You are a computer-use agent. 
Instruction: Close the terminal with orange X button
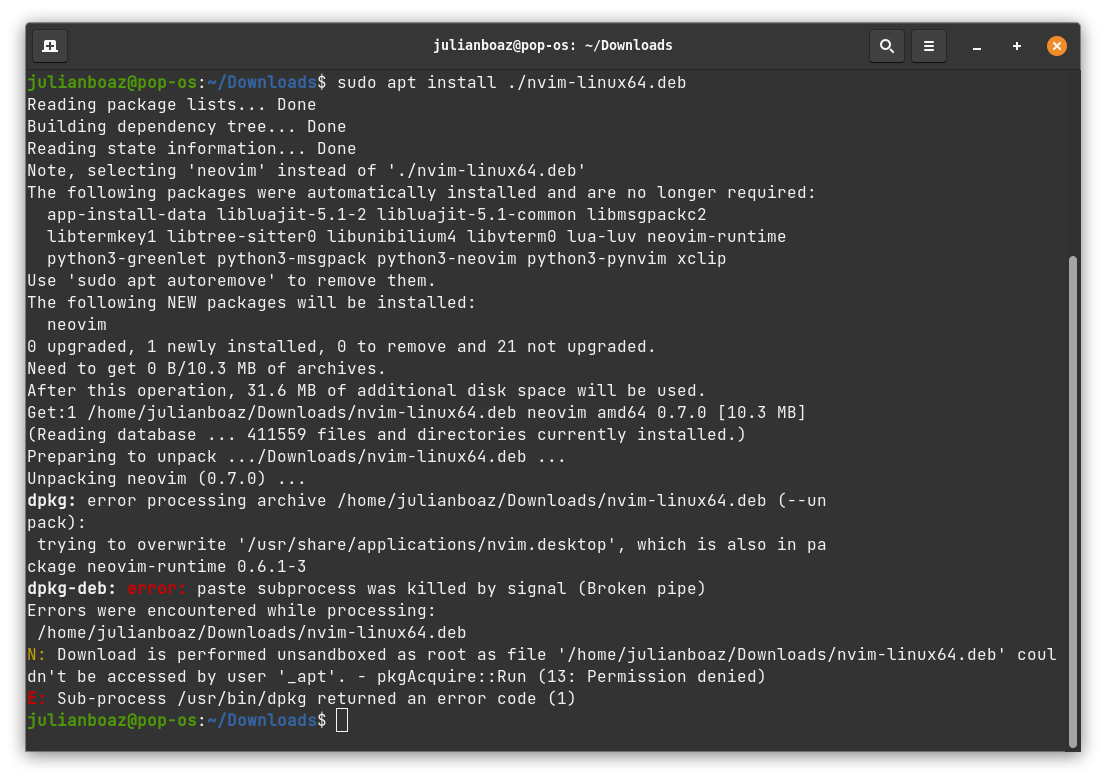[x=1057, y=46]
